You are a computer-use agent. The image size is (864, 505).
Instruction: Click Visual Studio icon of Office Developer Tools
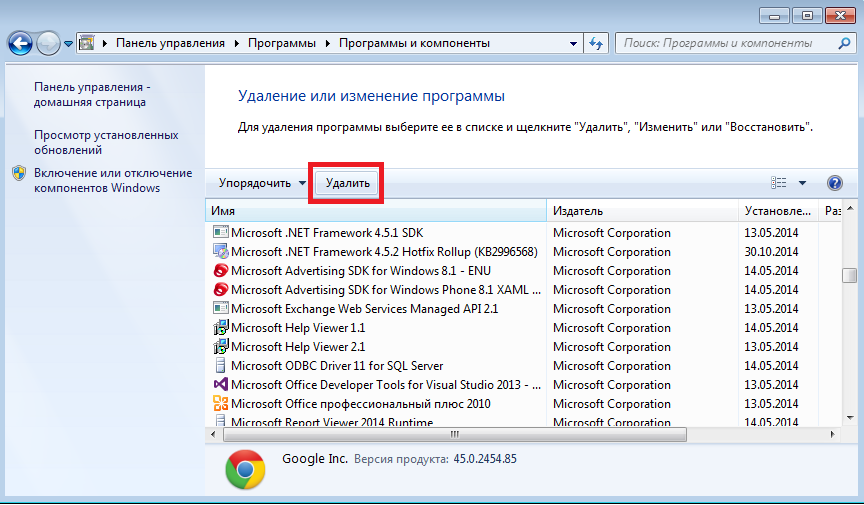[x=220, y=384]
